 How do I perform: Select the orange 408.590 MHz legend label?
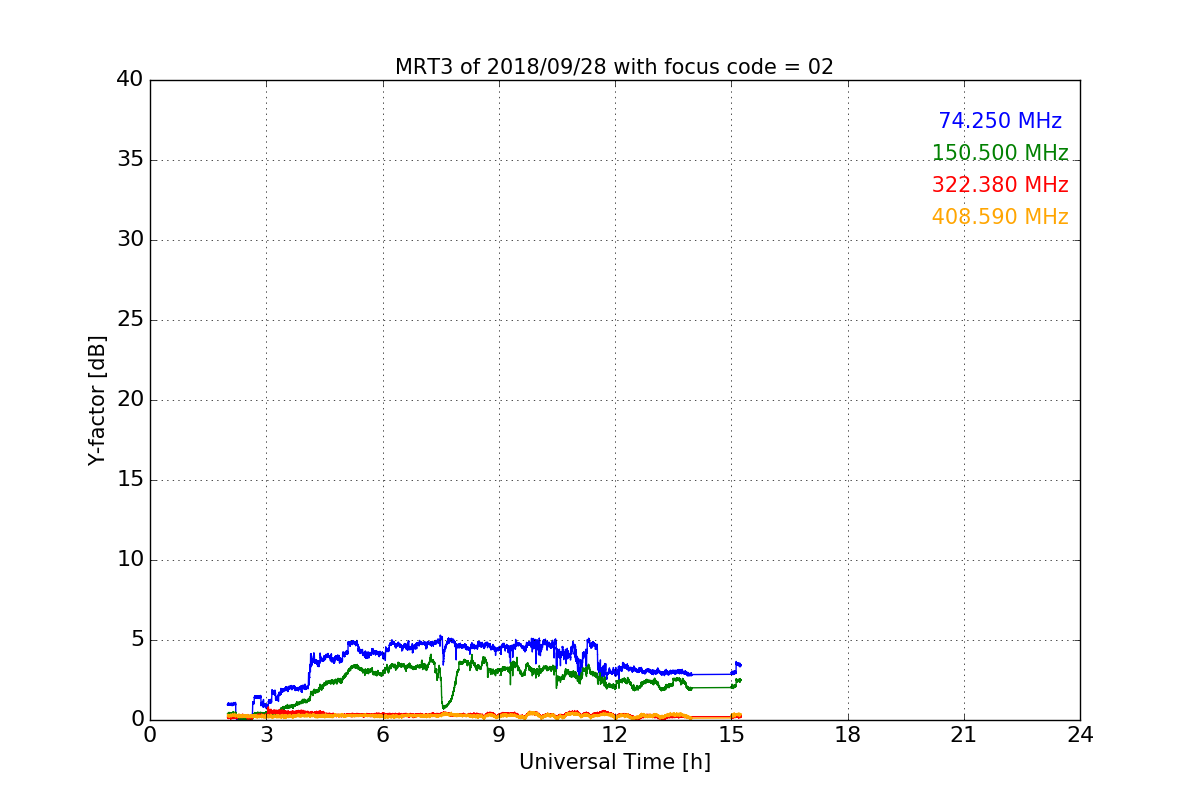pyautogui.click(x=1000, y=217)
